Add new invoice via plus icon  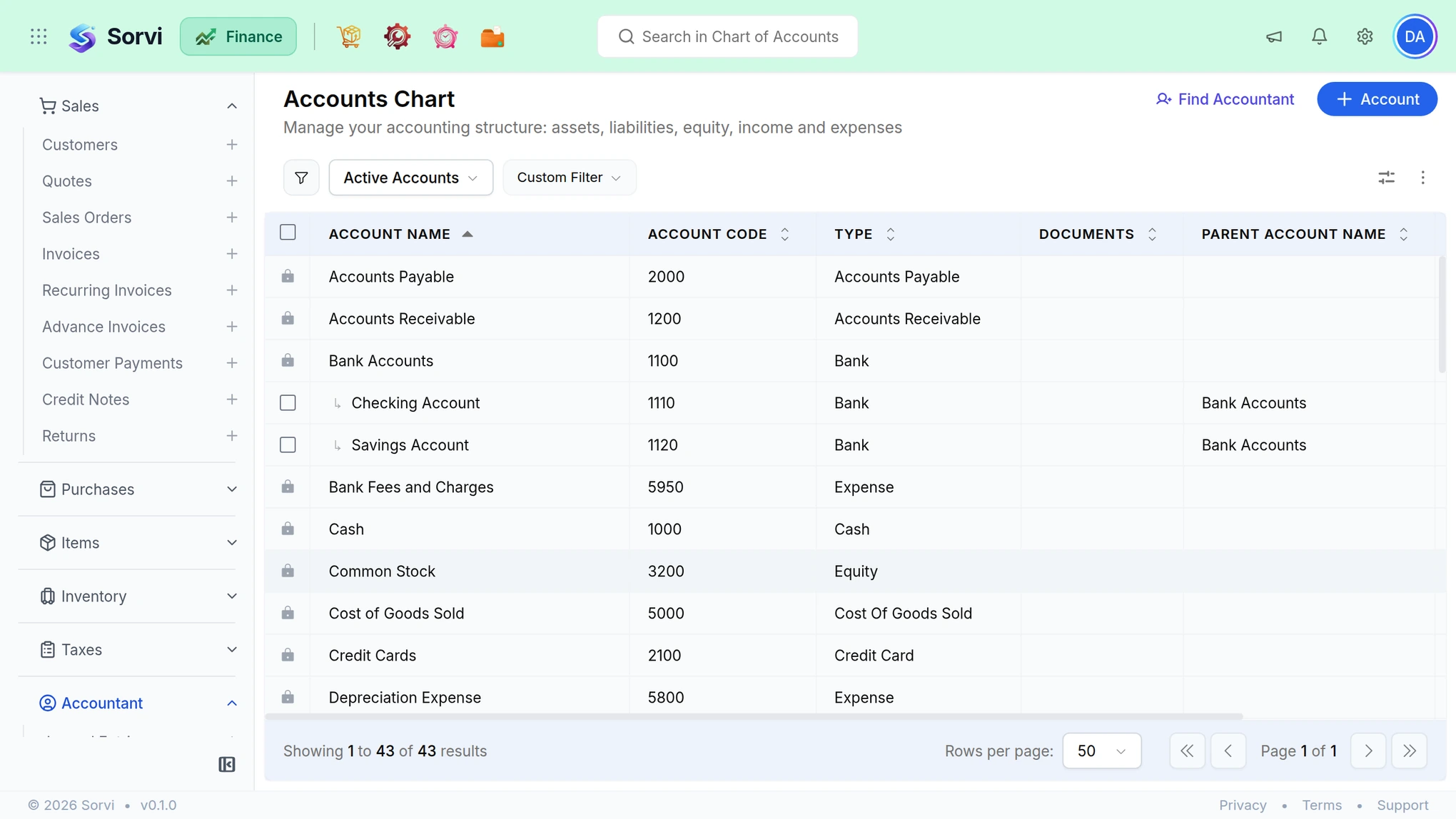[x=231, y=254]
